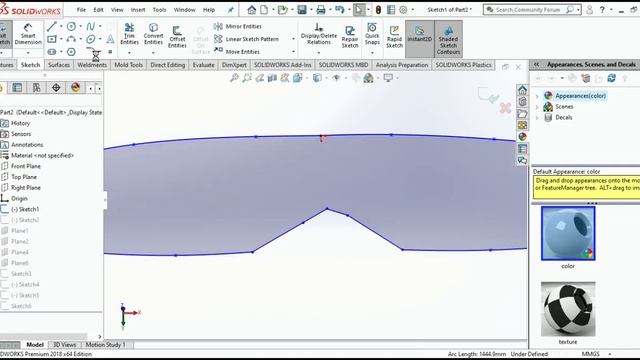640x360 pixels.
Task: Select the texture appearance thumbnail
Action: pyautogui.click(x=568, y=309)
